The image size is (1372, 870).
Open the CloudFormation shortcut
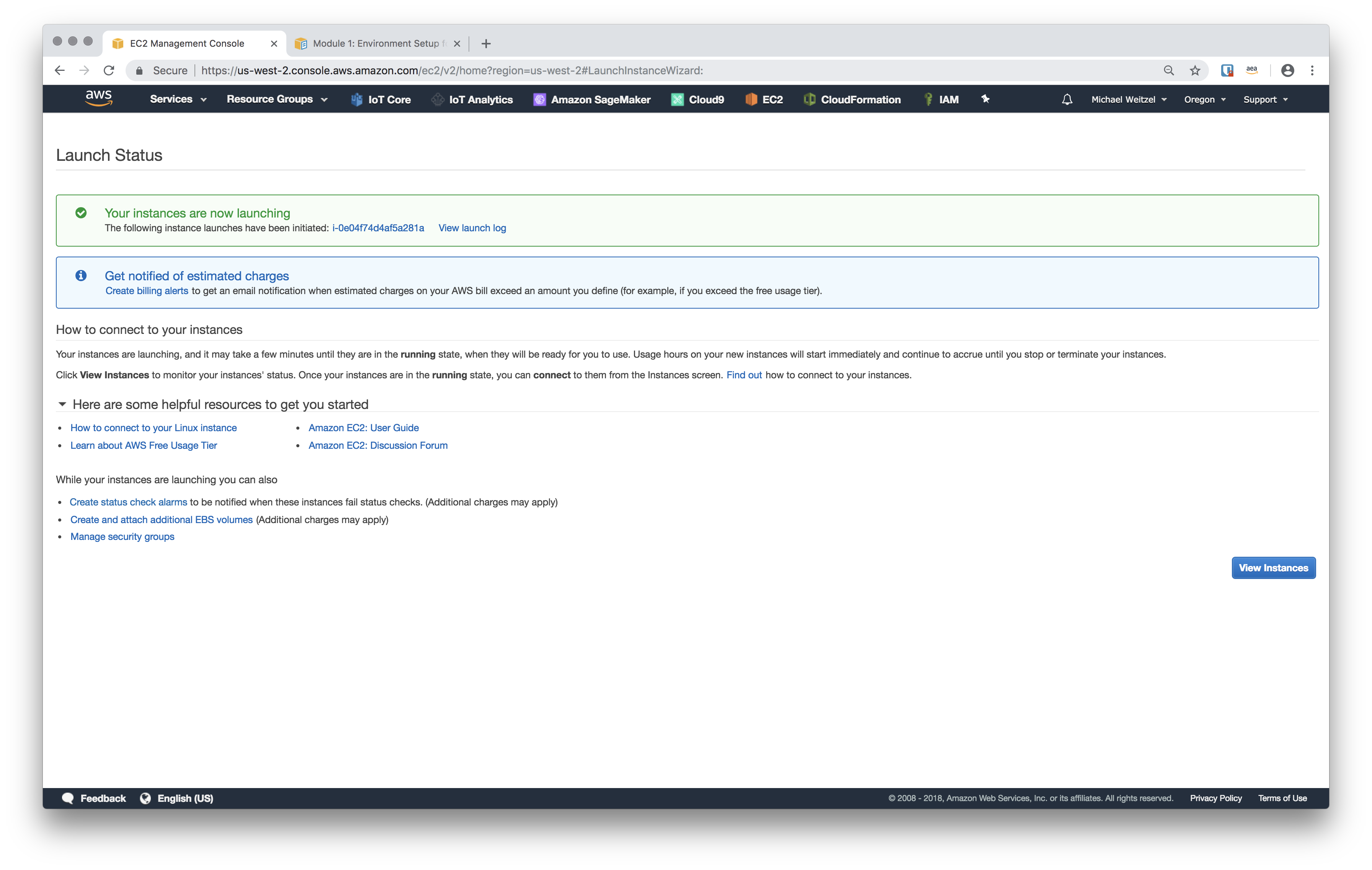pyautogui.click(x=853, y=99)
